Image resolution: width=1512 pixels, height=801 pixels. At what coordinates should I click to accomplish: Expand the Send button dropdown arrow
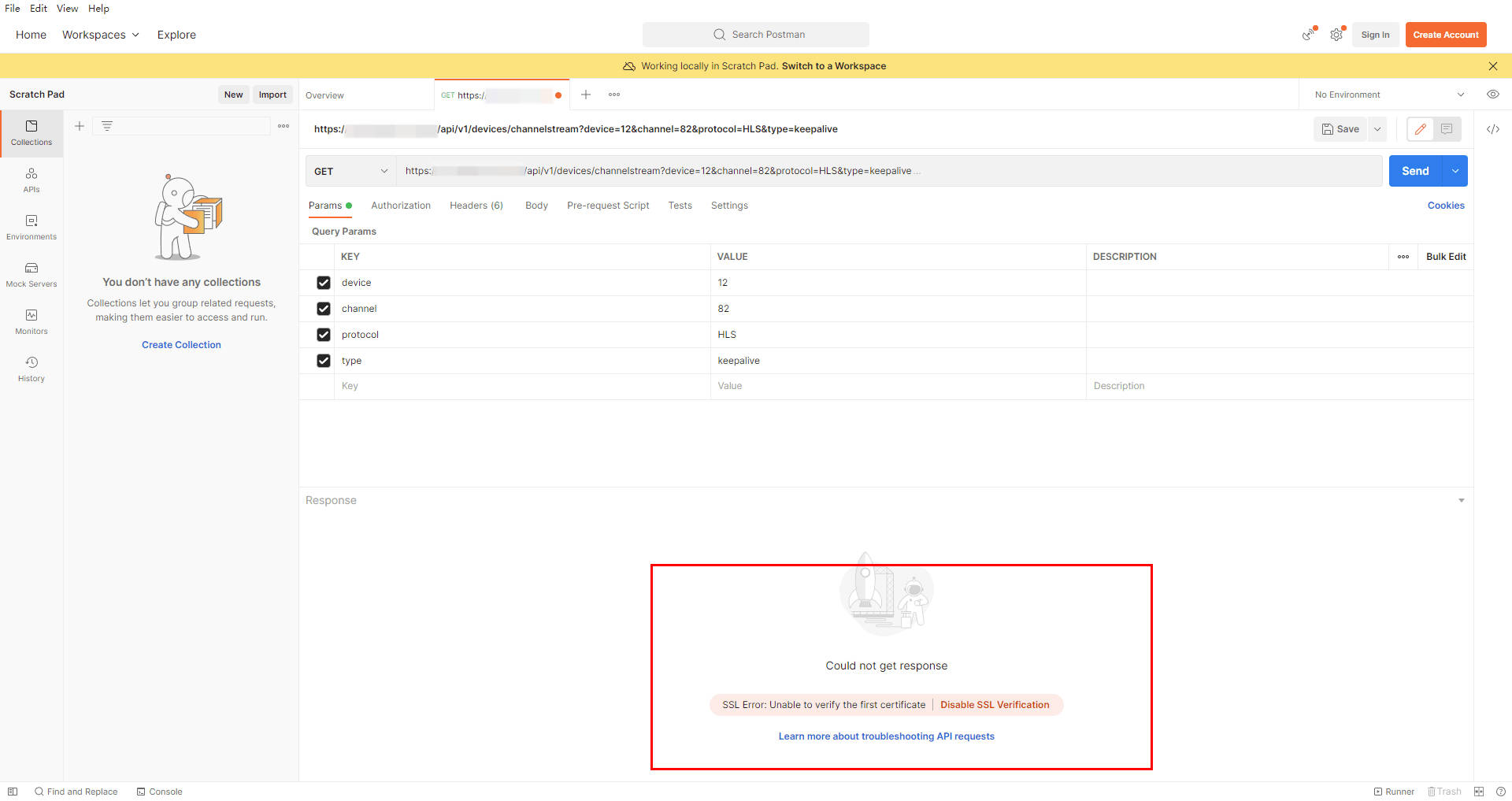coord(1455,171)
